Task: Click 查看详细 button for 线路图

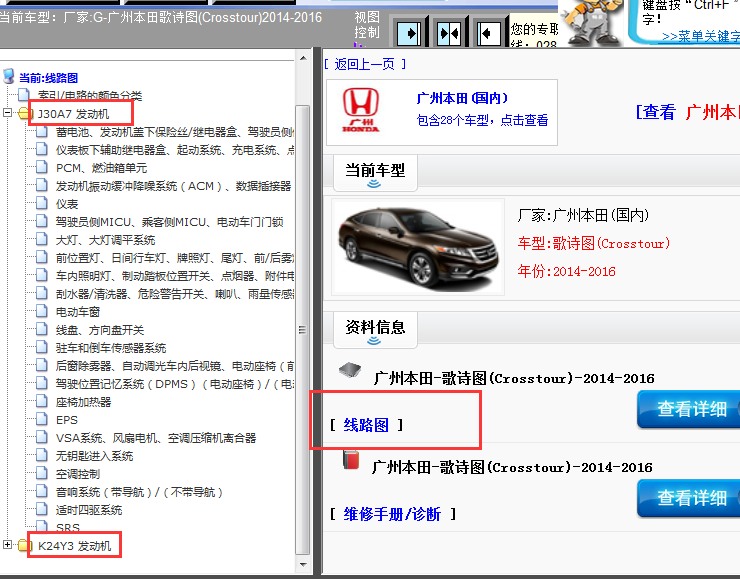Action: pos(690,409)
